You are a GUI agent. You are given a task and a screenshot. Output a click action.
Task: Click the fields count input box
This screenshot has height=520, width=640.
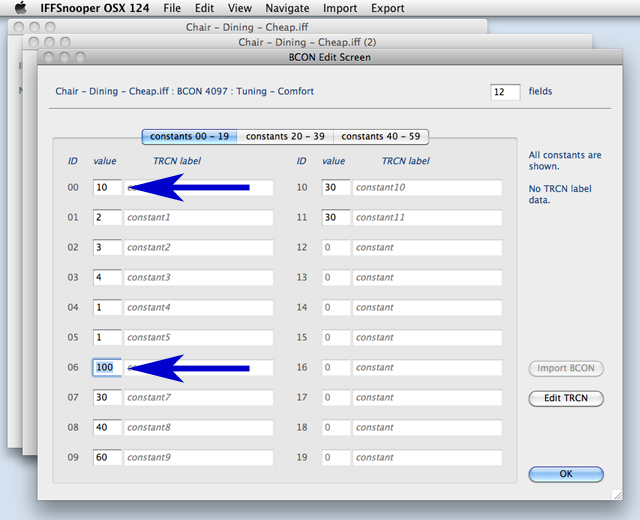point(505,91)
